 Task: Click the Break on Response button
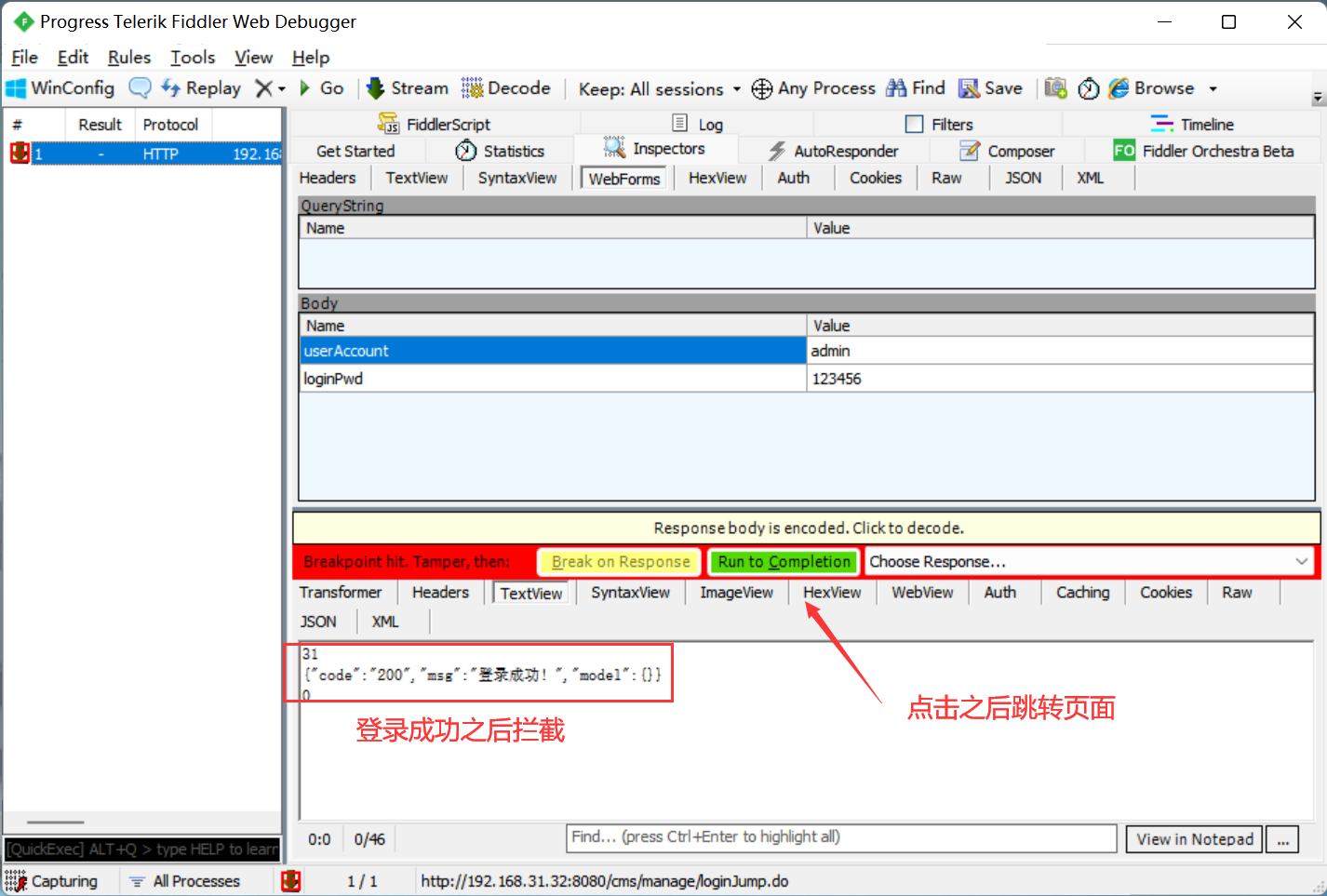click(x=621, y=562)
